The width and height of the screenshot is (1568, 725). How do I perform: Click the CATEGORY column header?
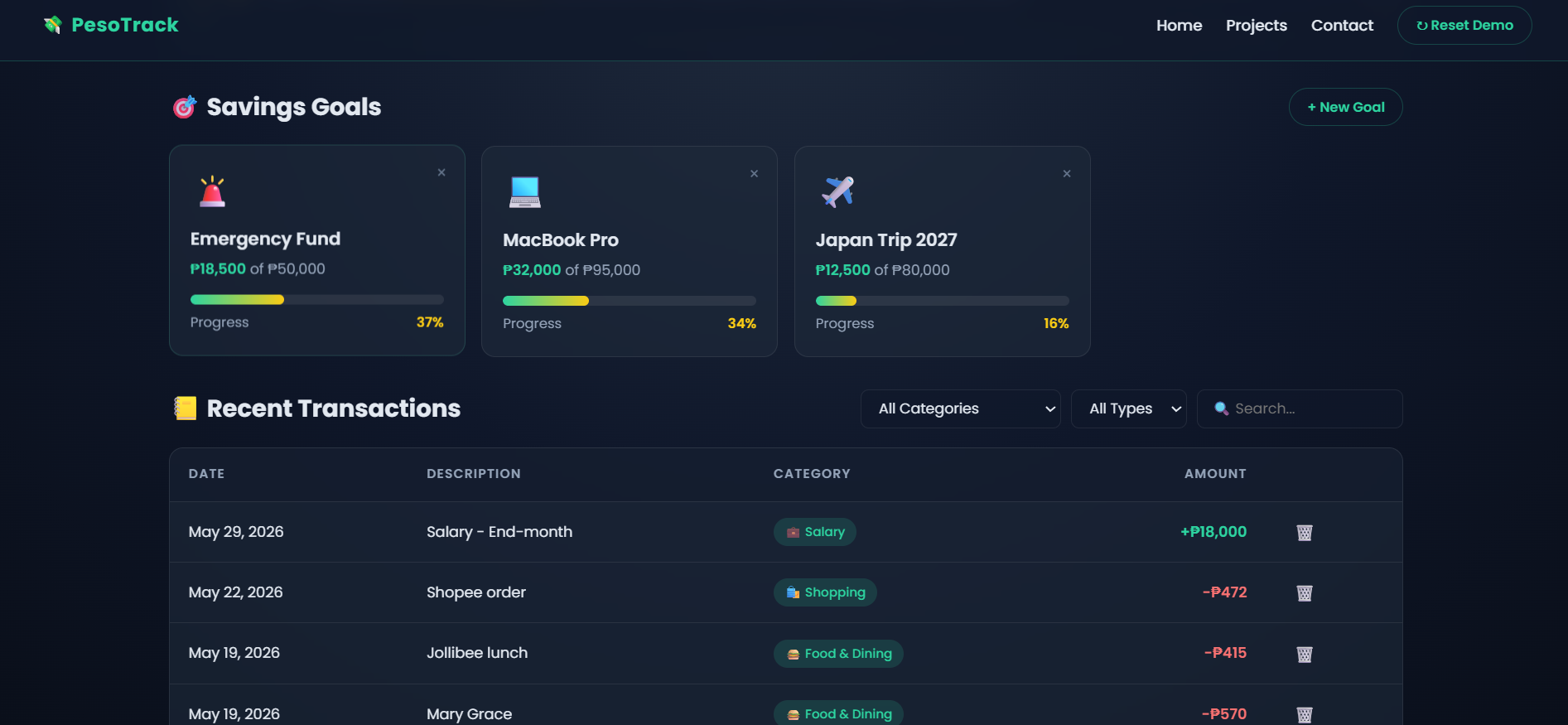coord(812,474)
